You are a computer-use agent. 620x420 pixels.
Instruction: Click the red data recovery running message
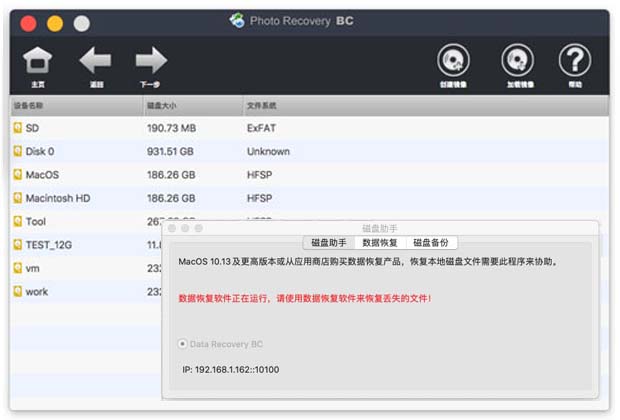[304, 298]
